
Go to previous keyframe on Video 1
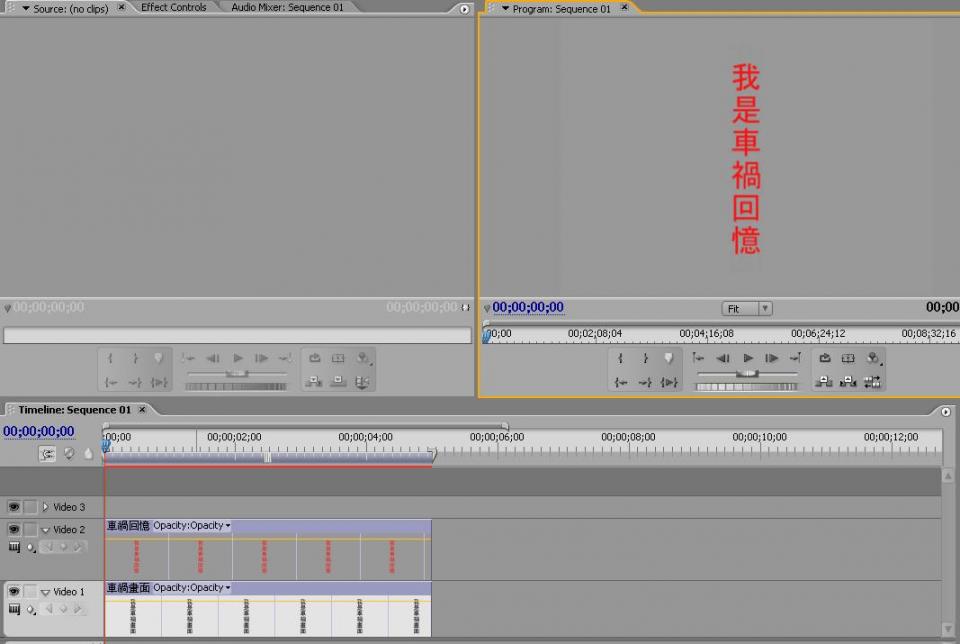click(x=48, y=609)
